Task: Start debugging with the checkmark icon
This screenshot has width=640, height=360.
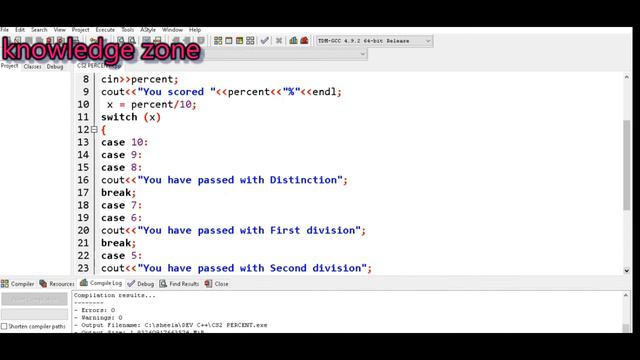Action: pyautogui.click(x=264, y=40)
